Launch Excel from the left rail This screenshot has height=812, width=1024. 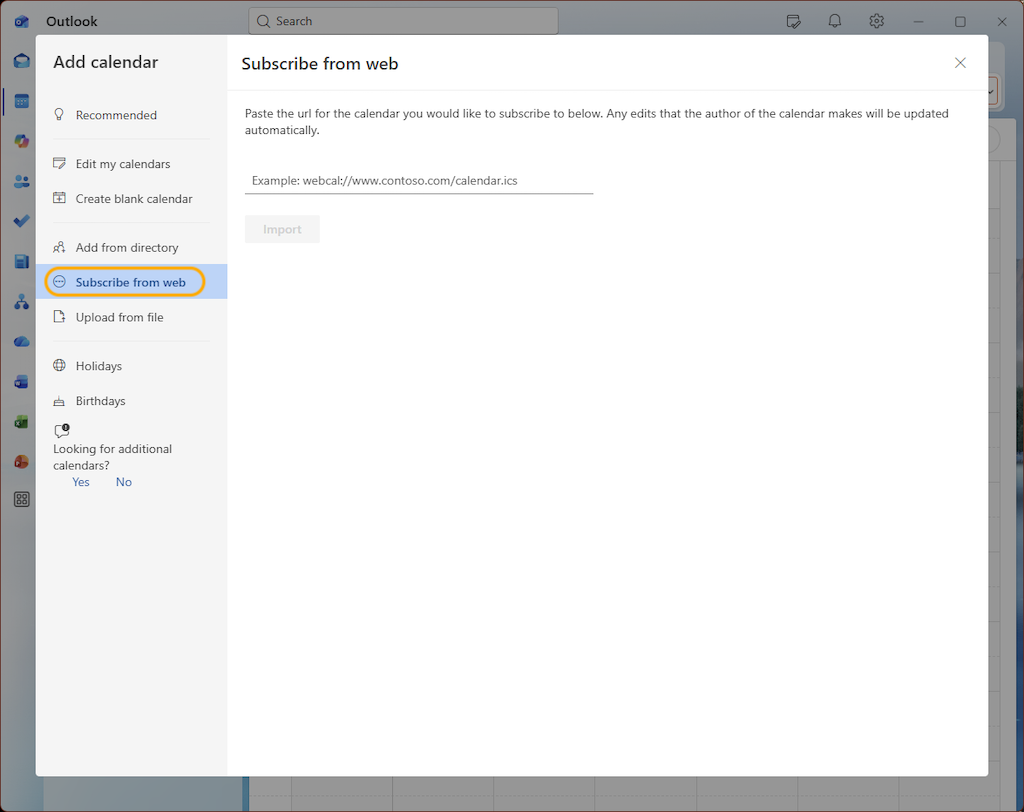click(21, 421)
